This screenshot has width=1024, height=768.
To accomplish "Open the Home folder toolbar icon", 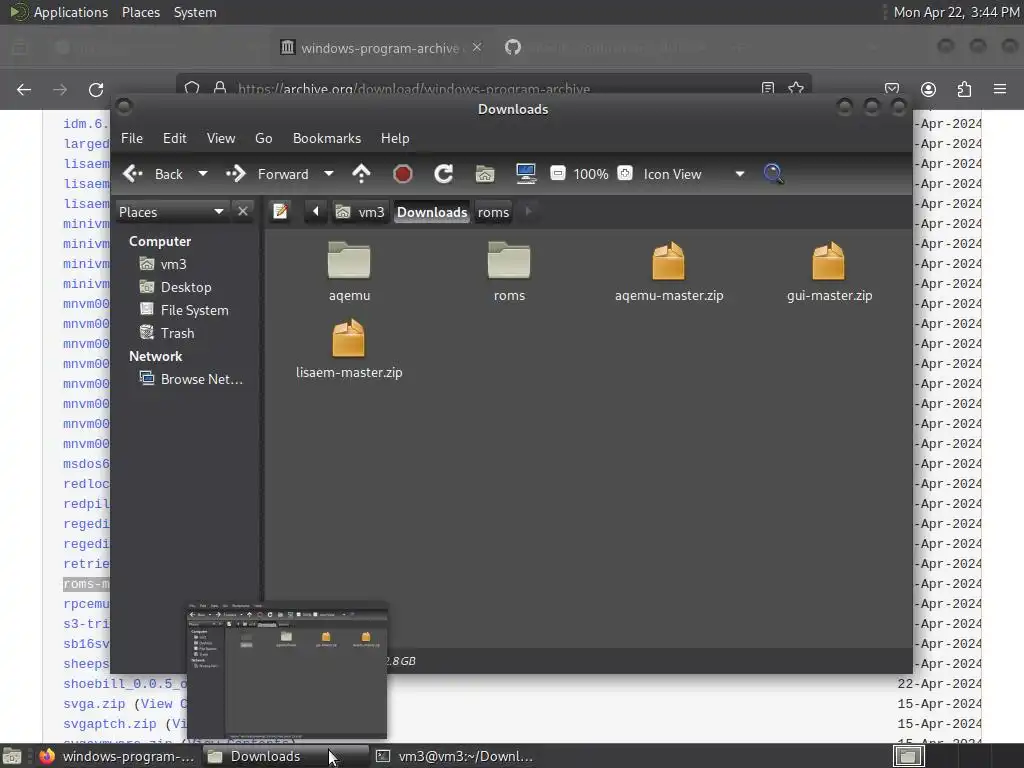I will pyautogui.click(x=485, y=174).
